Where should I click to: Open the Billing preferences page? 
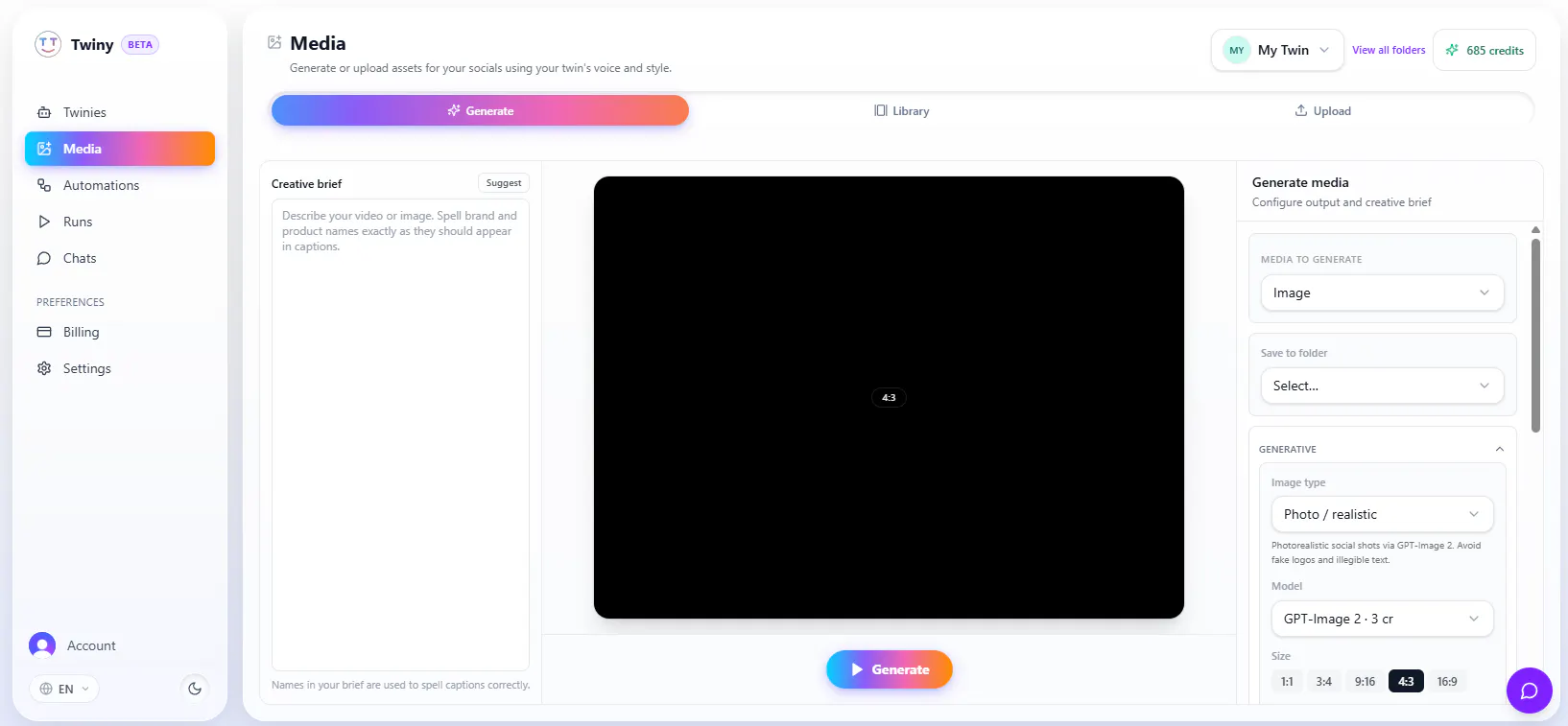120,332
